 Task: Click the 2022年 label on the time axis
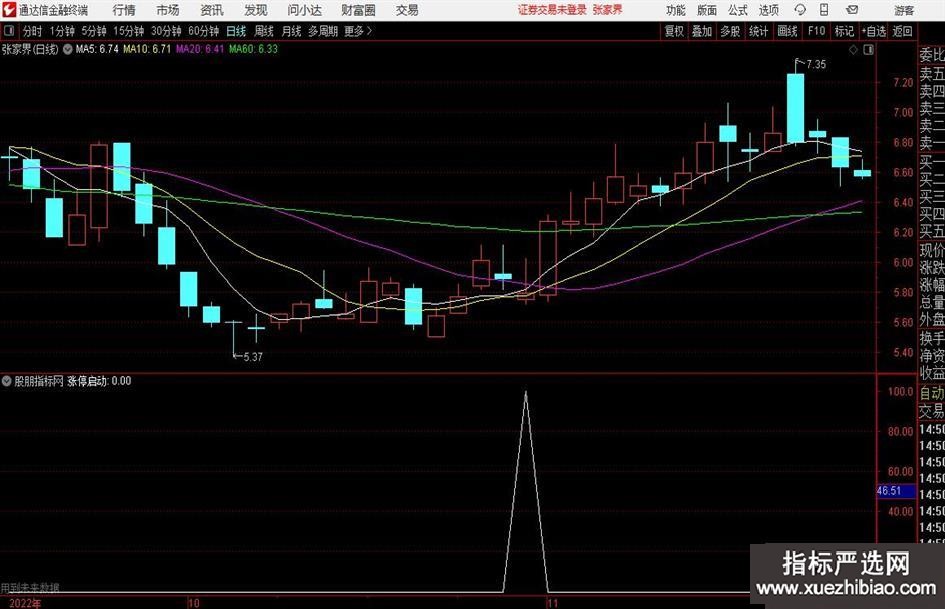pyautogui.click(x=25, y=603)
